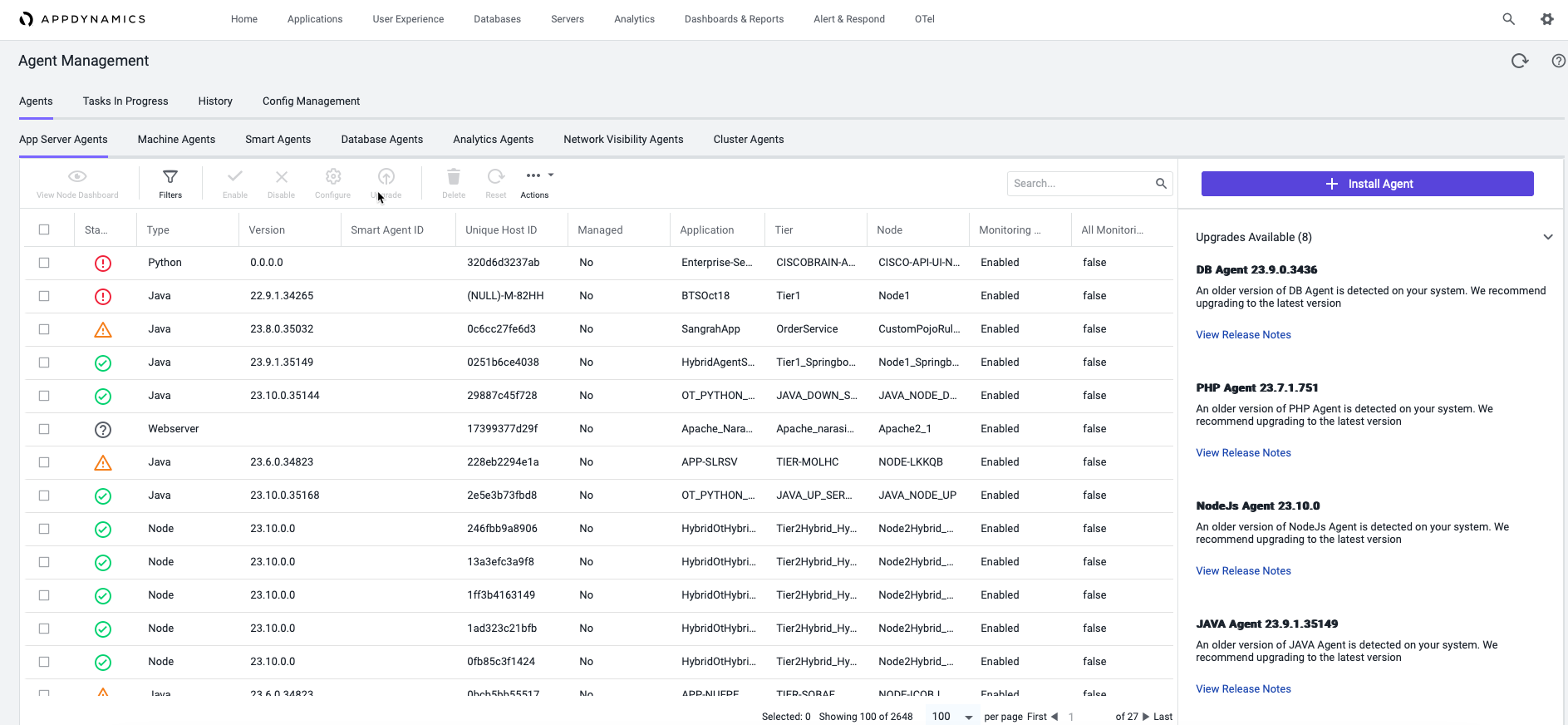This screenshot has height=725, width=1568.
Task: Check the BTSOct18 row checkbox
Action: coord(44,296)
